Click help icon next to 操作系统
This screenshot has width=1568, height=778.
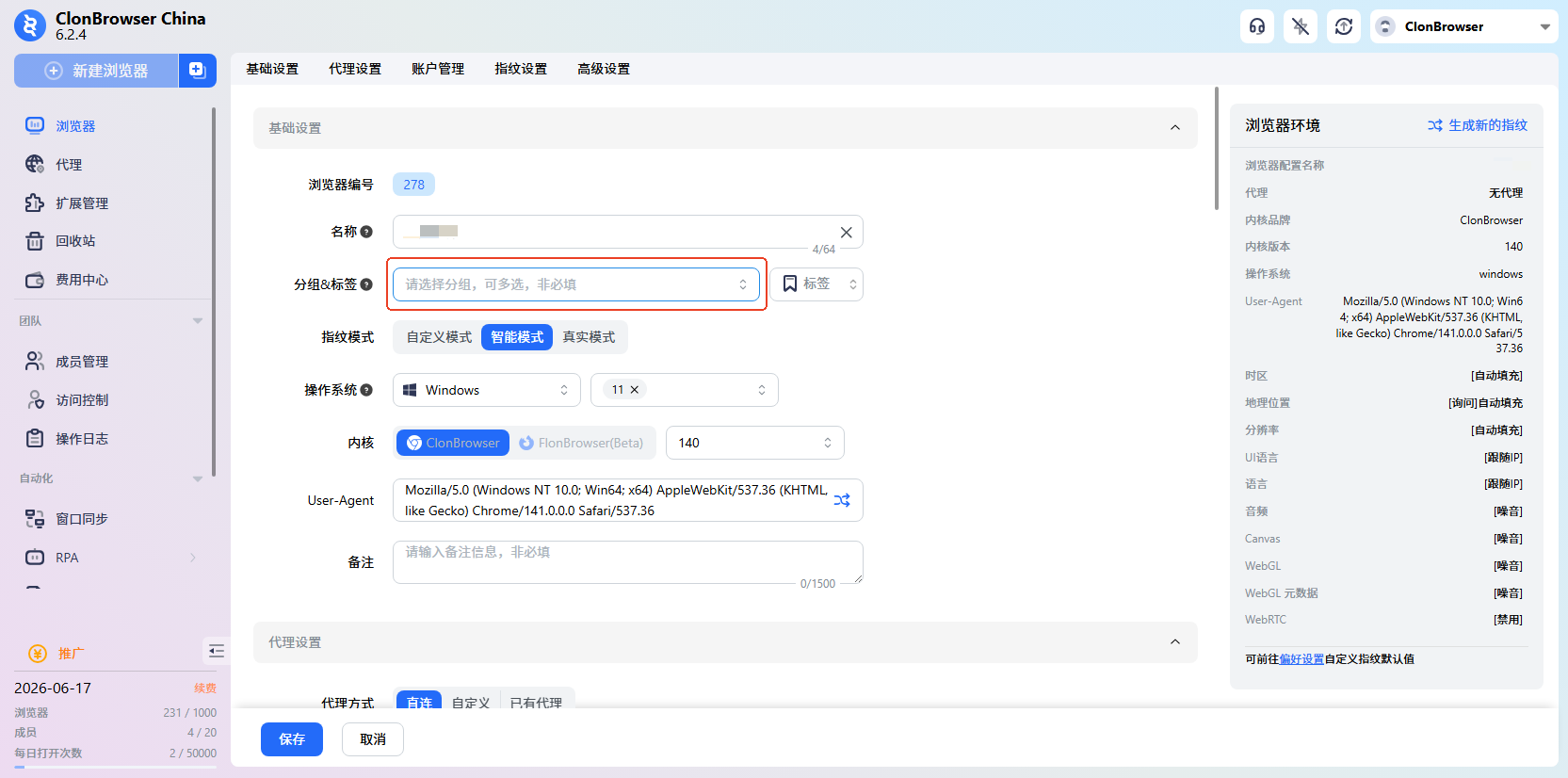366,390
